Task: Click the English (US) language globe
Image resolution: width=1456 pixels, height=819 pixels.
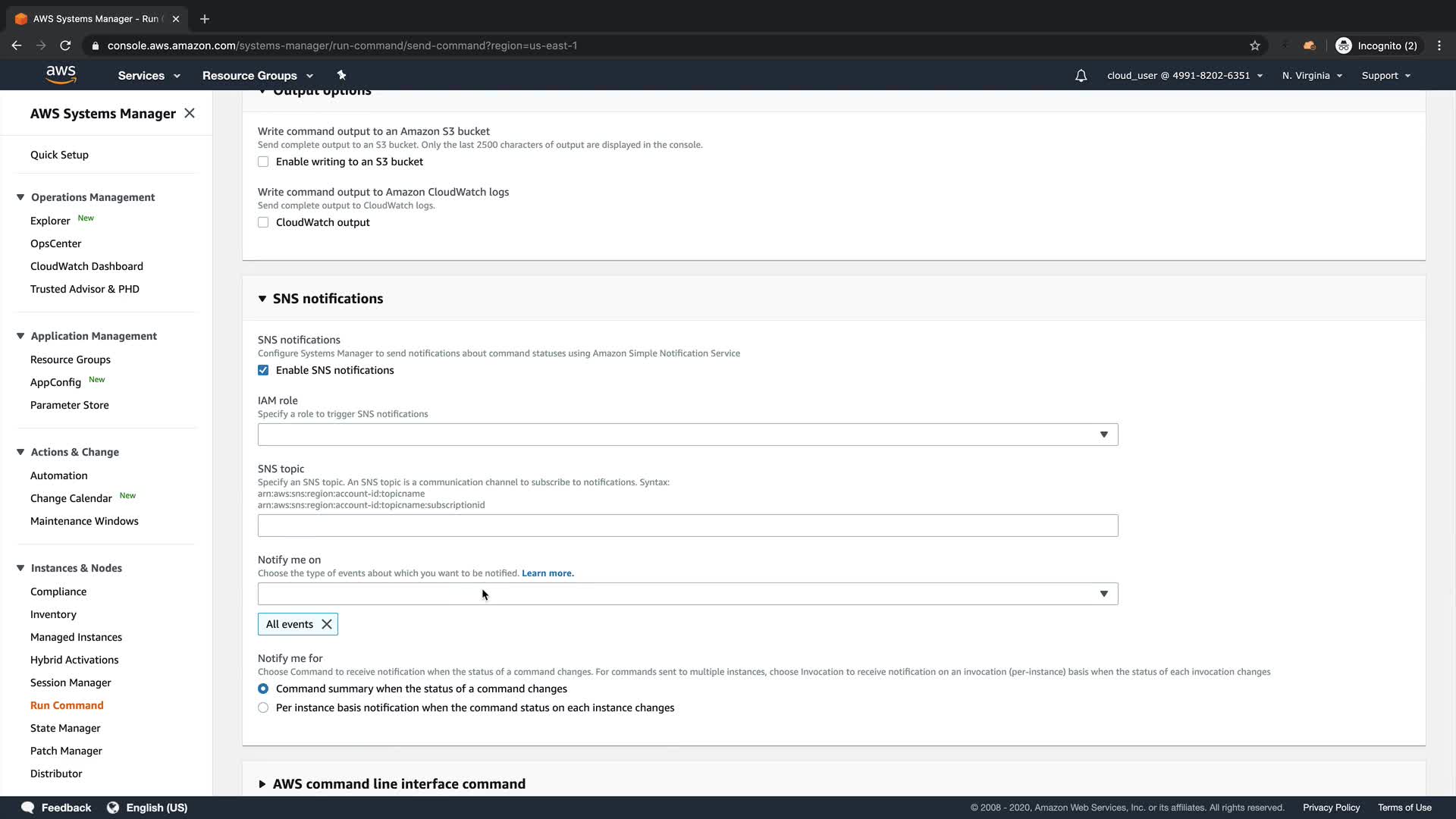Action: [x=113, y=808]
